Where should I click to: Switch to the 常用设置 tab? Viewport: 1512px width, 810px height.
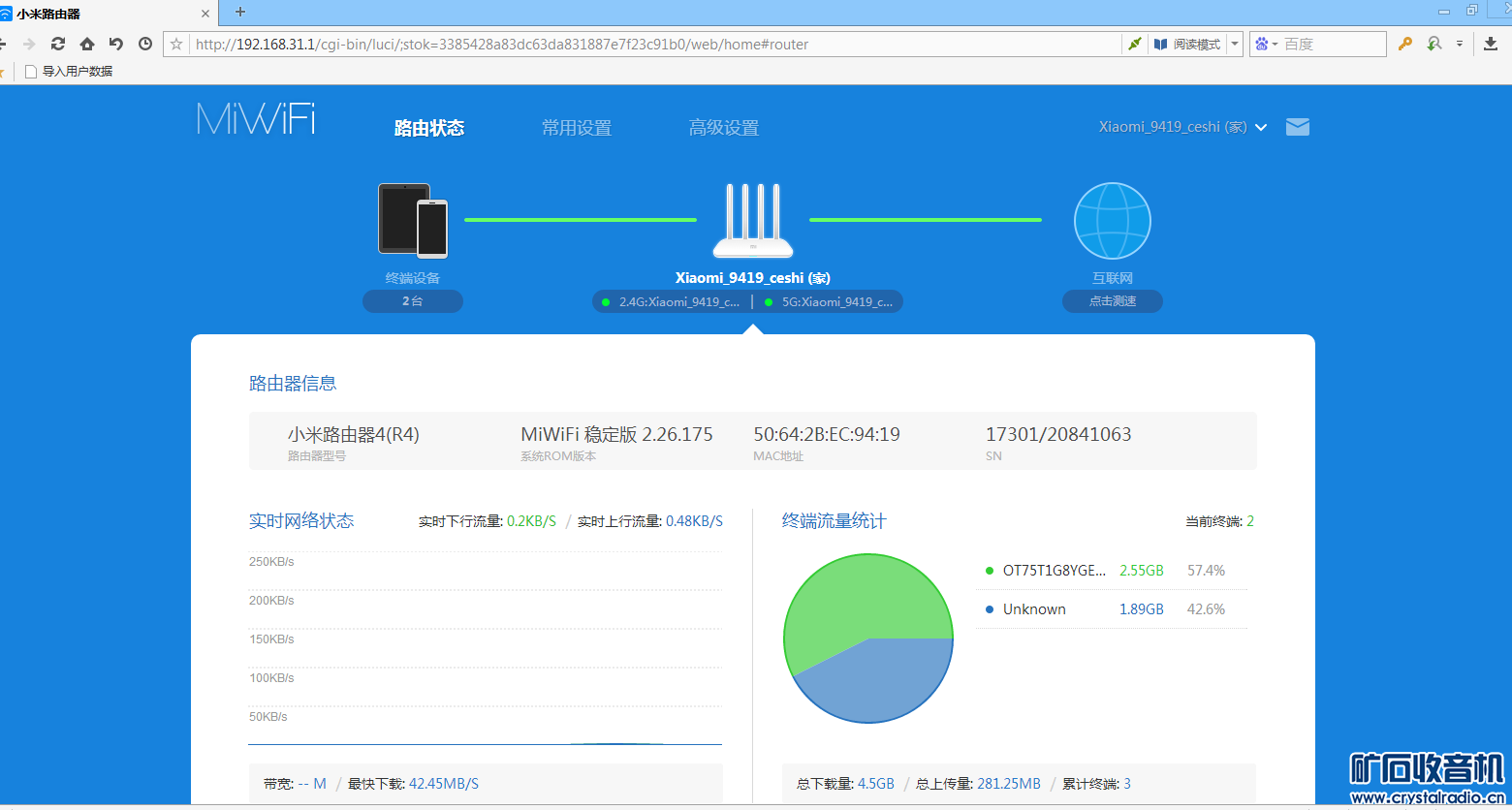coord(577,128)
